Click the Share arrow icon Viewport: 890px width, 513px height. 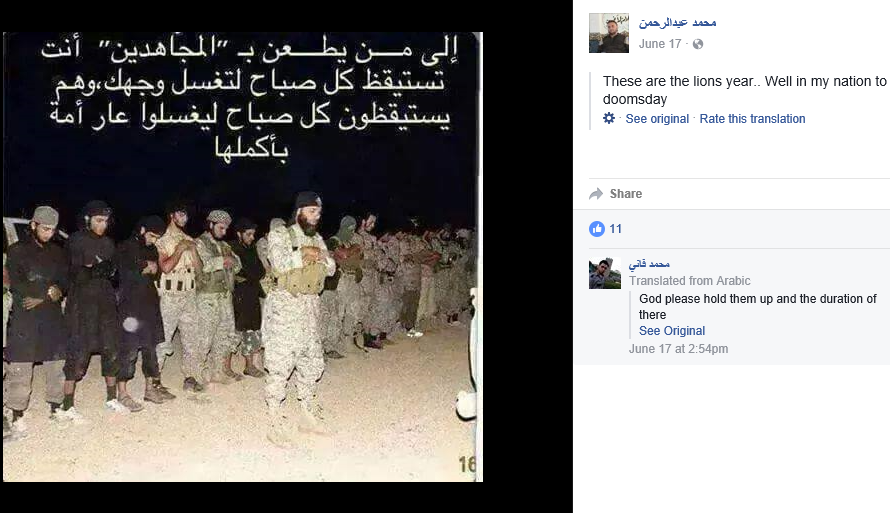[596, 194]
